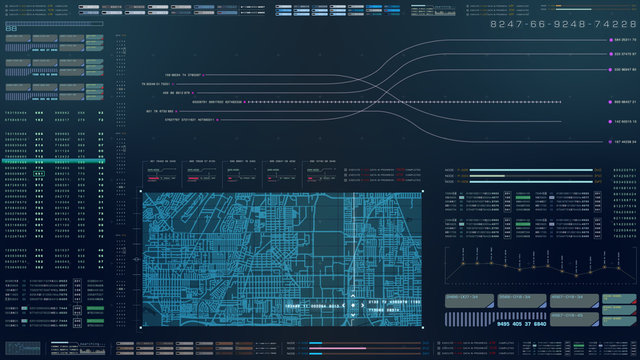Click the code "8247-66-9248-74228" at the top right
640x360 pixels.
point(563,24)
